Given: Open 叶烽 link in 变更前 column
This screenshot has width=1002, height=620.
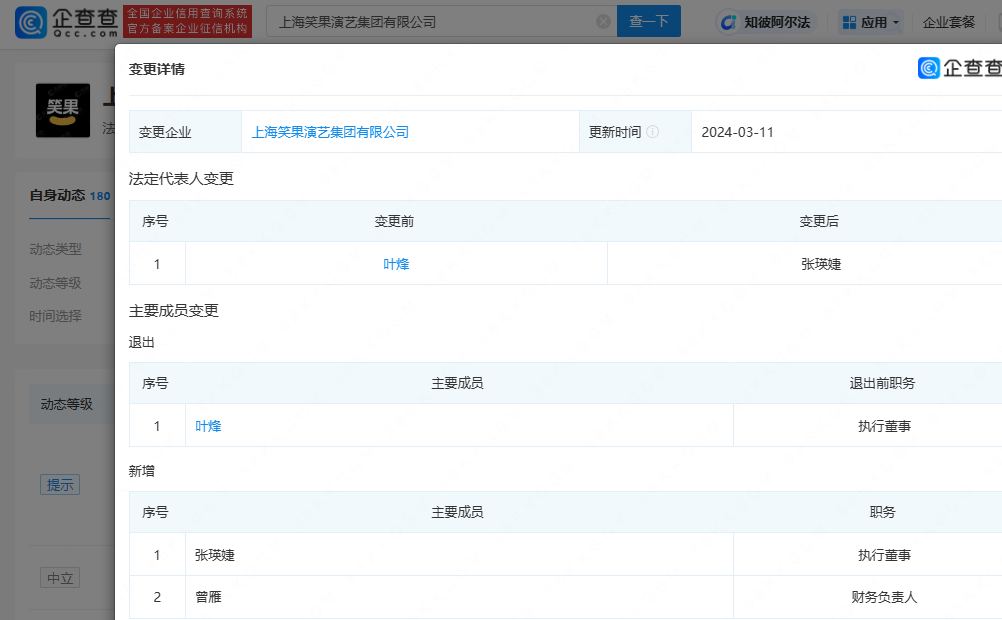Looking at the screenshot, I should 396,264.
